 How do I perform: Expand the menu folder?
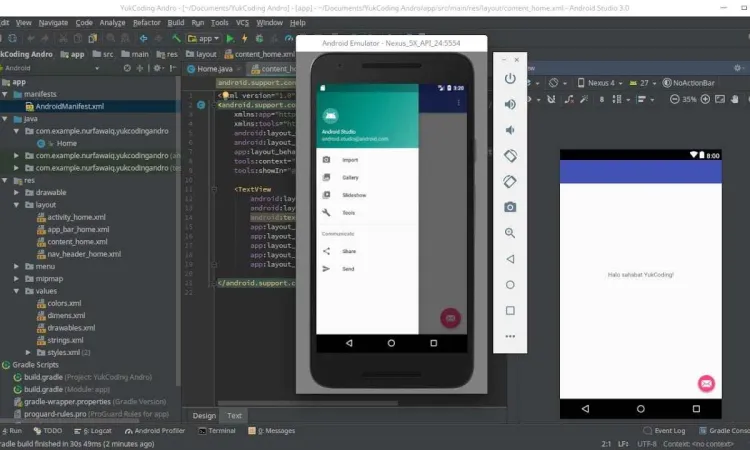16,266
